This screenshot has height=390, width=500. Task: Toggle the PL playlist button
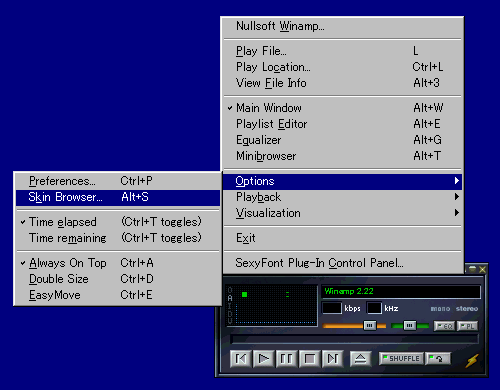click(x=467, y=326)
